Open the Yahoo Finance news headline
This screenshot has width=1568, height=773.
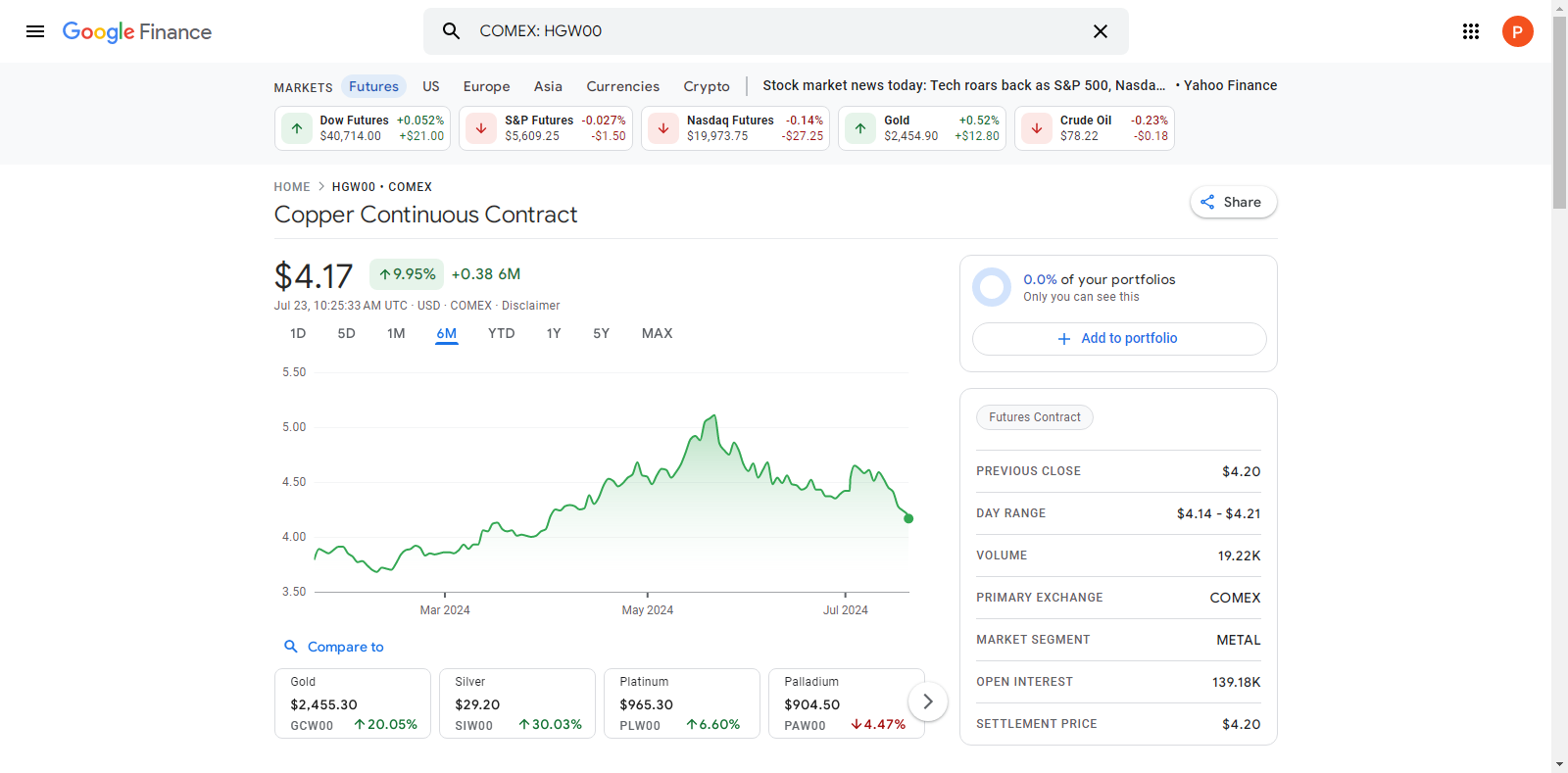click(1020, 85)
